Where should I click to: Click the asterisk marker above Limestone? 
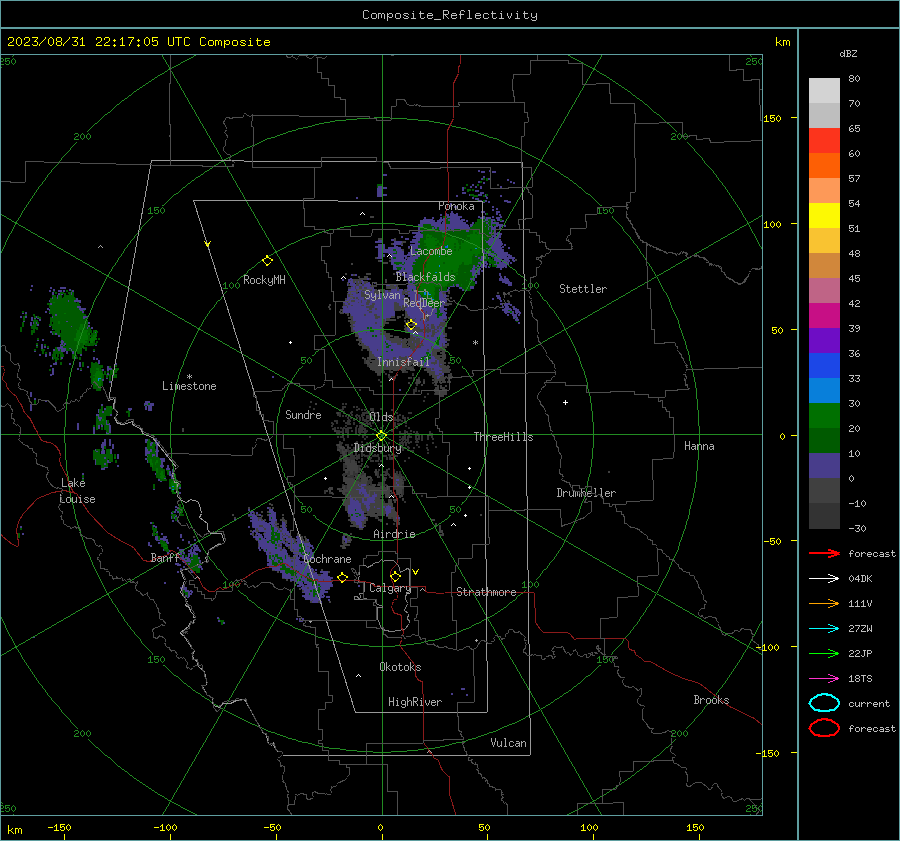coord(189,377)
